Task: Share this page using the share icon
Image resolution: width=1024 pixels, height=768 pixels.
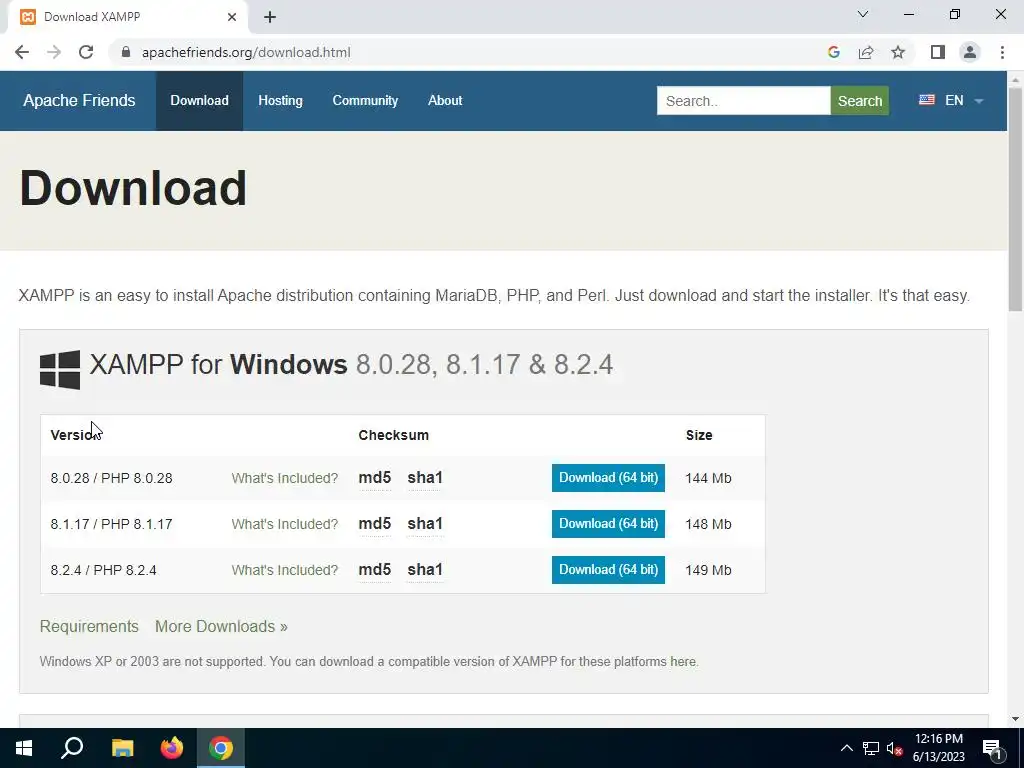Action: click(x=866, y=52)
